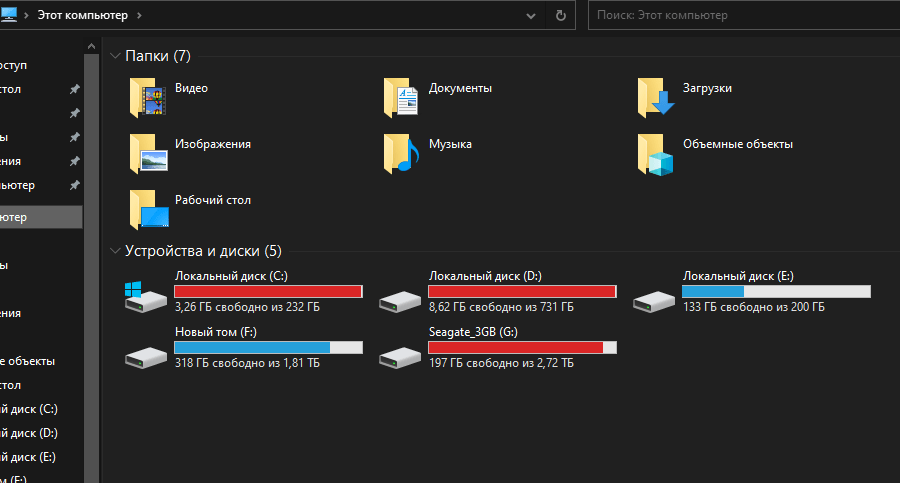Viewport: 900px width, 483px height.
Task: Open the Изображения folder icon
Action: pos(148,154)
